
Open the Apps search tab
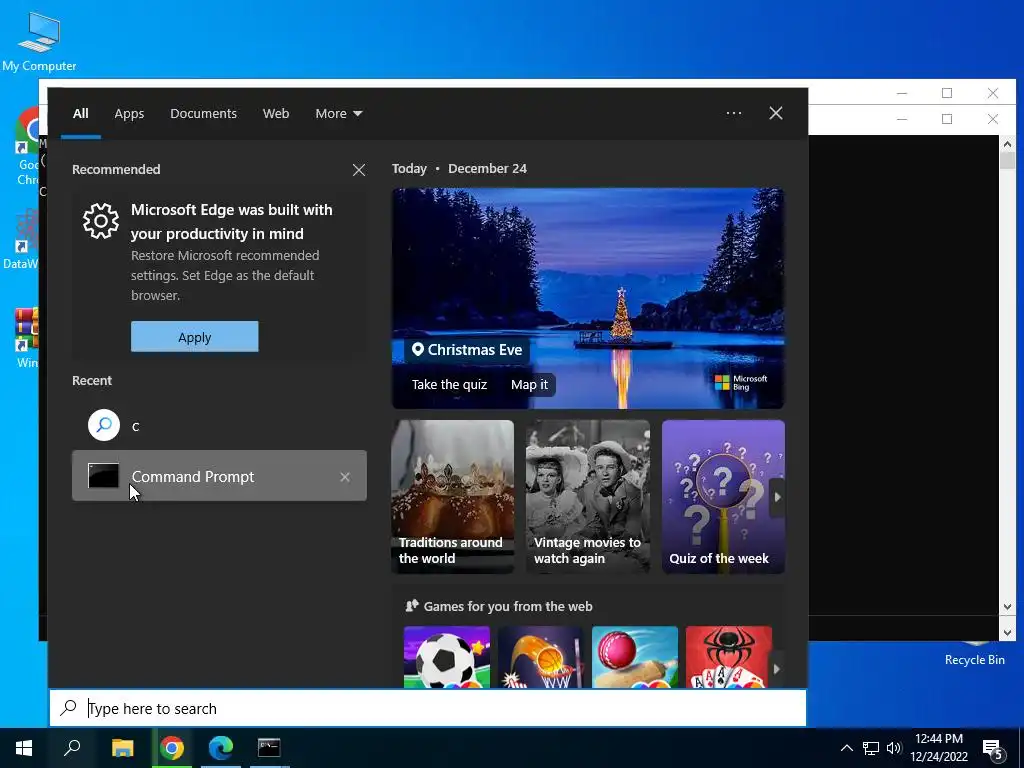pos(129,114)
